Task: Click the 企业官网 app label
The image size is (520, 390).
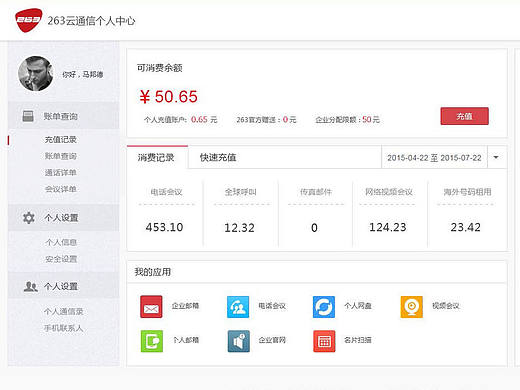Action: 272,340
